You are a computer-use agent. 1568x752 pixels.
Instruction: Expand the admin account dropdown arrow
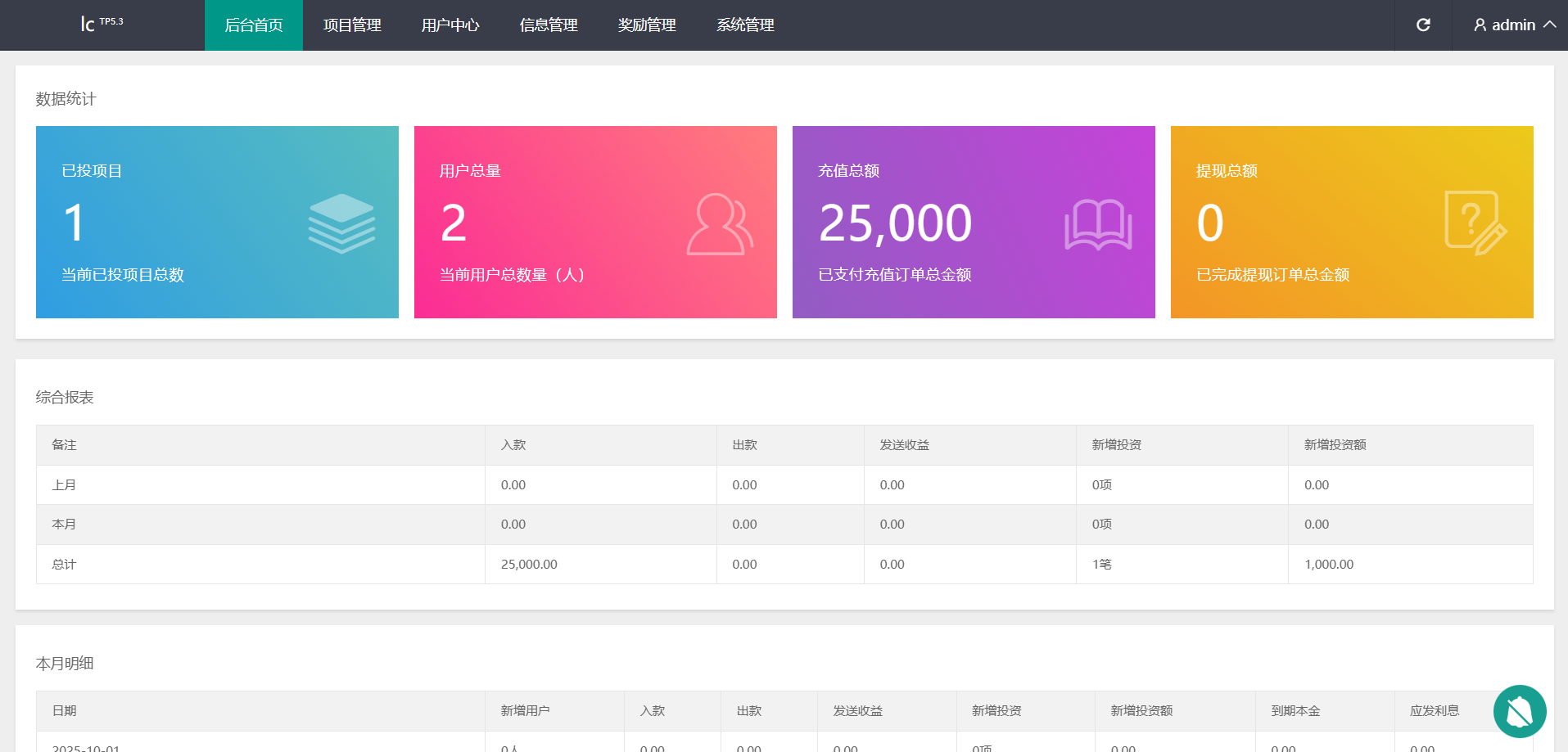[1550, 25]
